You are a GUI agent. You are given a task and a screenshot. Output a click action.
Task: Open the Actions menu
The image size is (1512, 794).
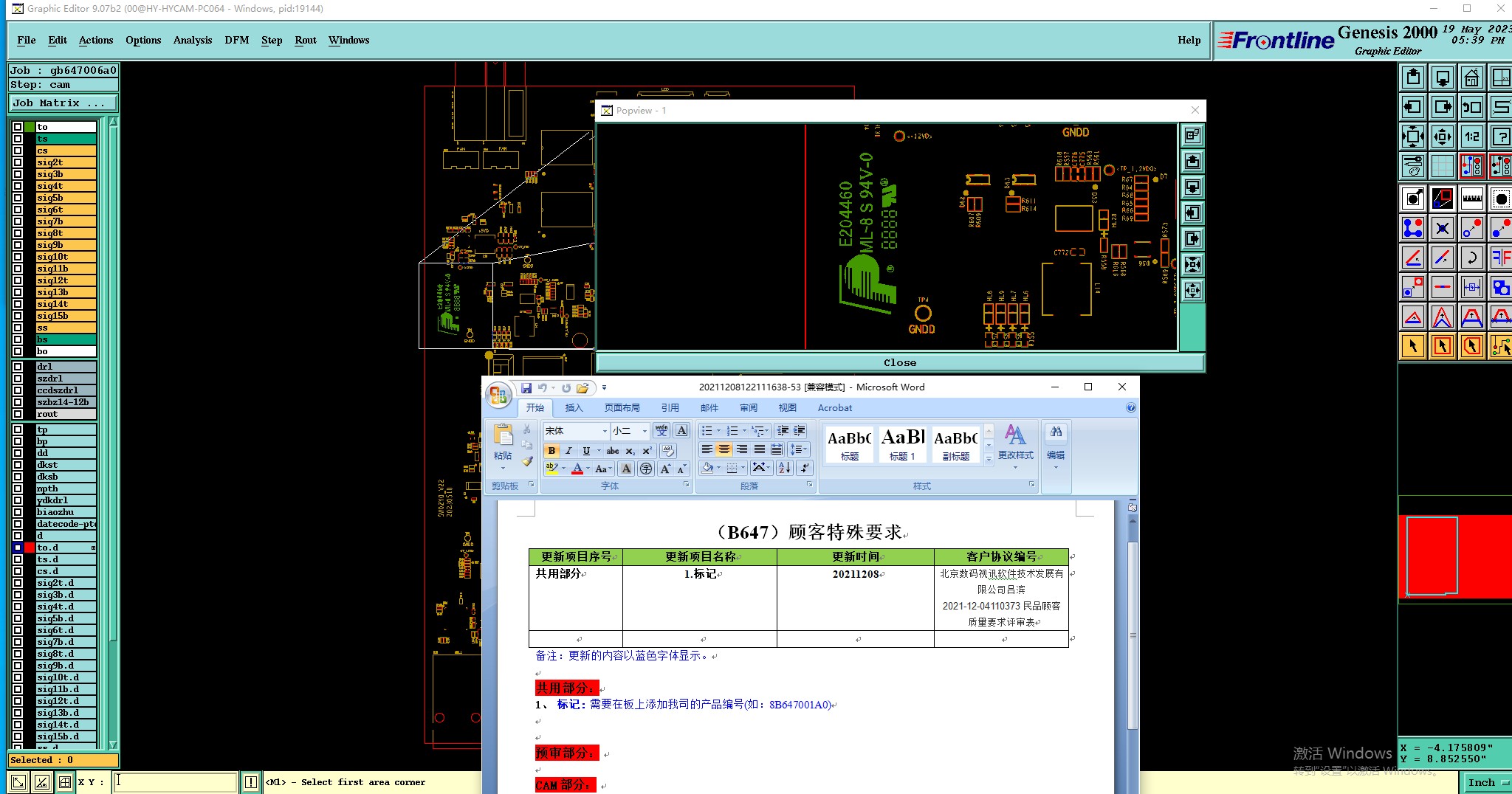pyautogui.click(x=96, y=40)
